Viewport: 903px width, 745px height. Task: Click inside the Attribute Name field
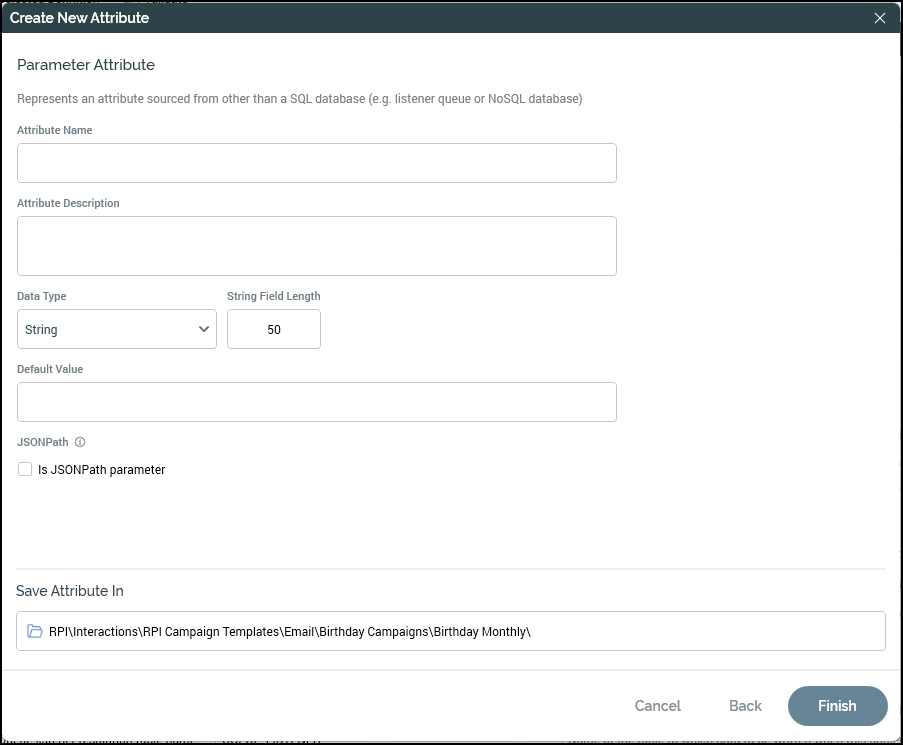[316, 163]
